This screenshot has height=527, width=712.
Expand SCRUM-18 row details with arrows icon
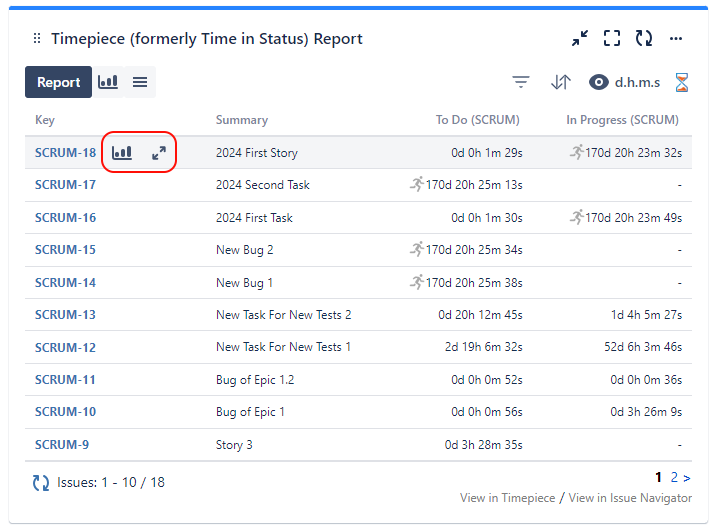158,153
